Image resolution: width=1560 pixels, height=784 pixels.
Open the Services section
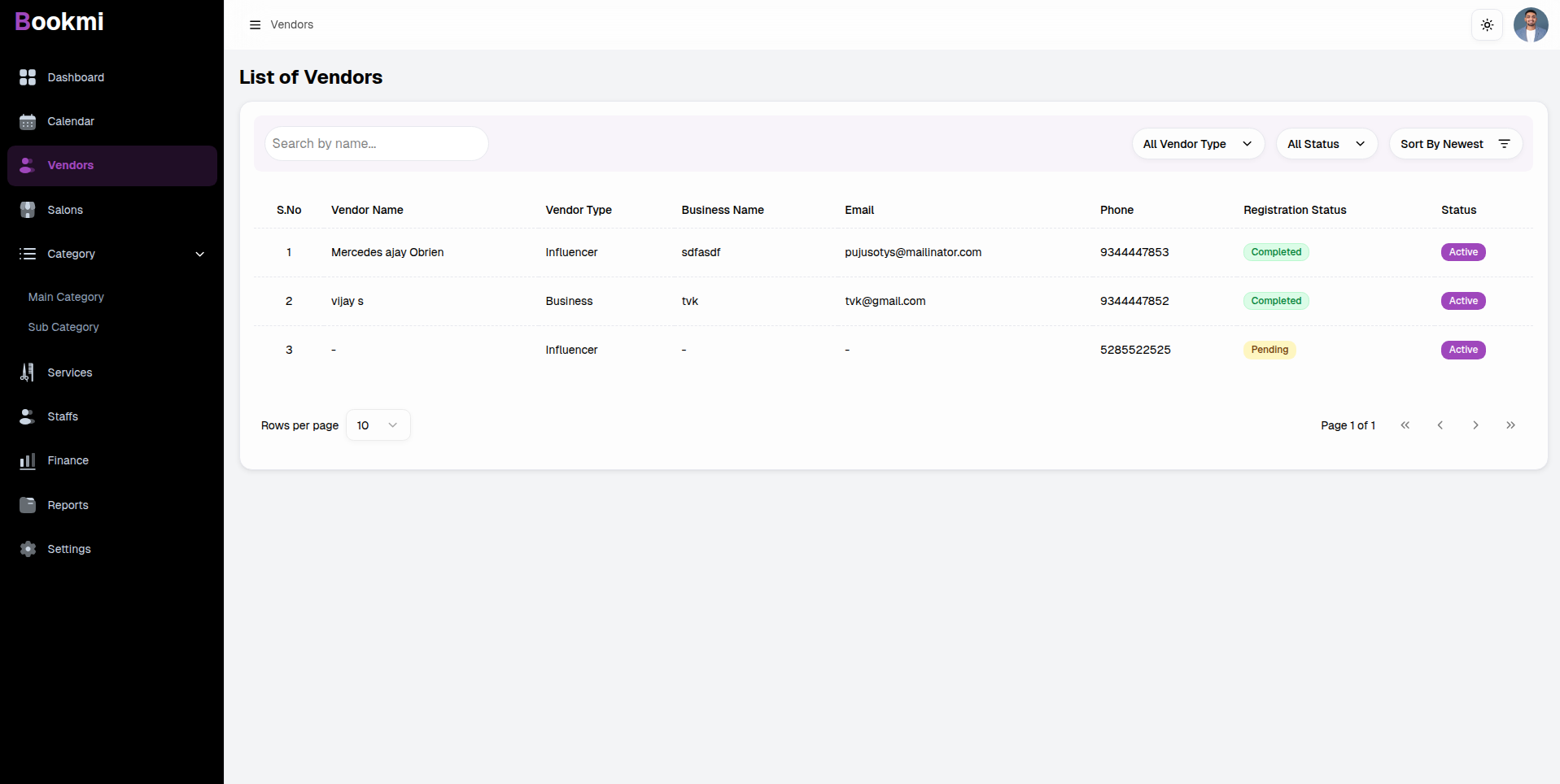[27, 372]
